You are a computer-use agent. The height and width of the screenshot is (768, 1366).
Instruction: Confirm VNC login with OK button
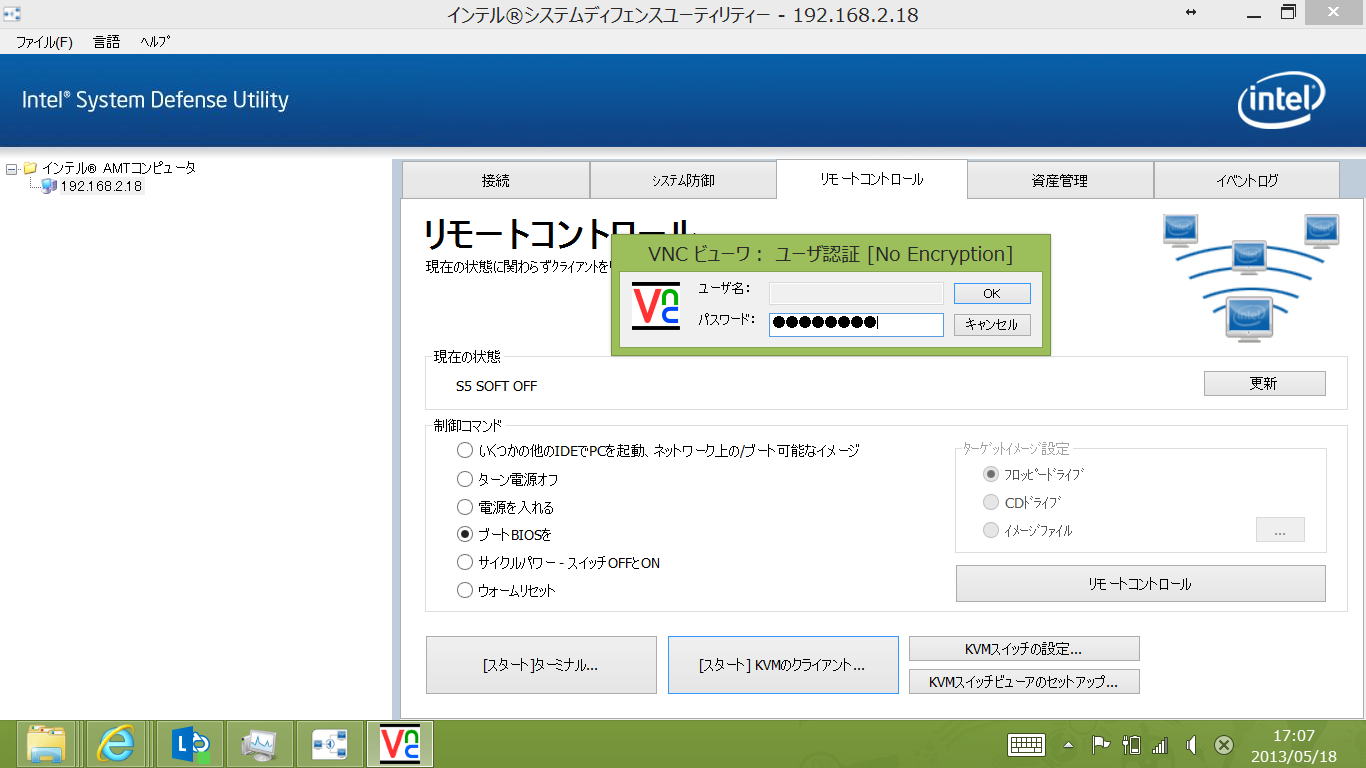pos(992,293)
